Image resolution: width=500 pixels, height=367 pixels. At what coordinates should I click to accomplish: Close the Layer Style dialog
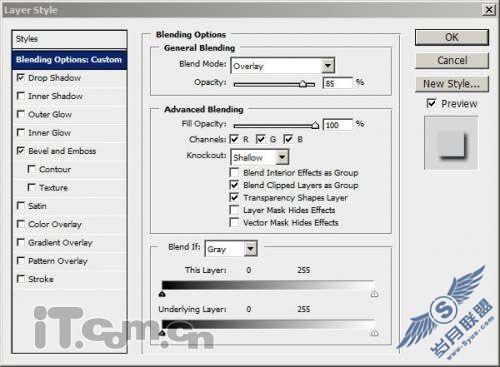click(x=489, y=10)
